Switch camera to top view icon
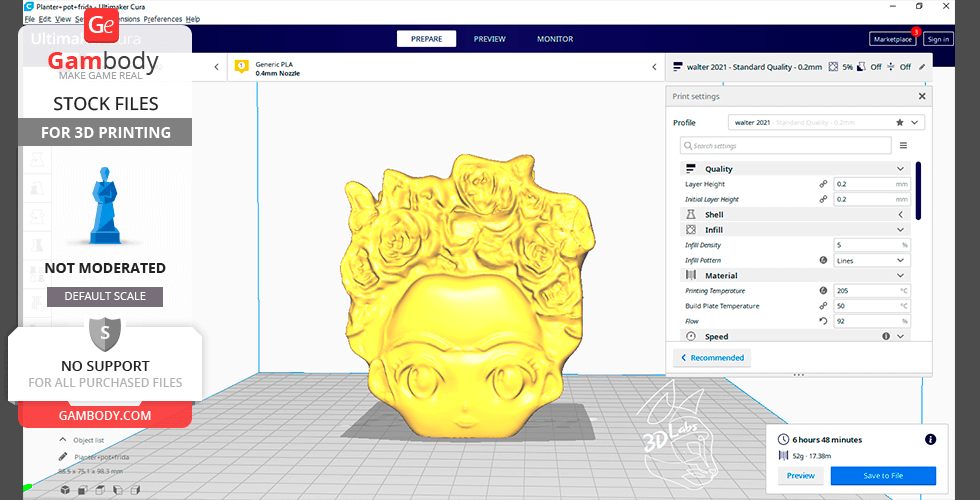Image resolution: width=980 pixels, height=500 pixels. [x=100, y=490]
